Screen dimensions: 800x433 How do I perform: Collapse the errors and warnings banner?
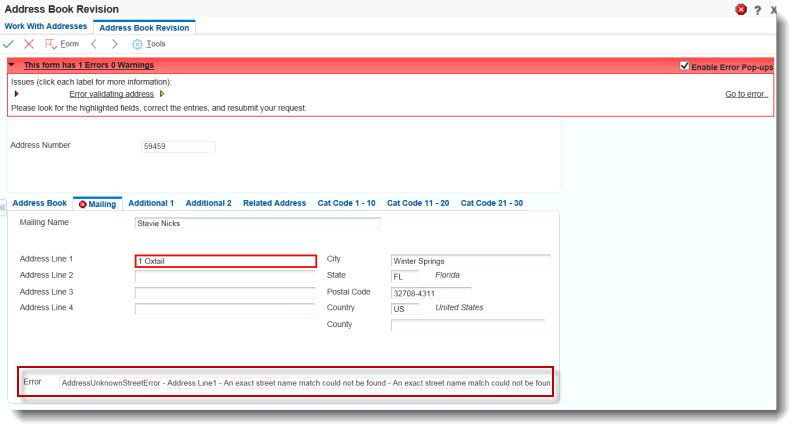pyautogui.click(x=11, y=65)
